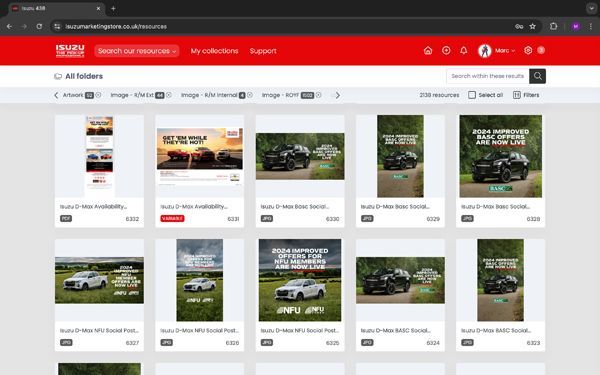
Task: Click the browser address bar URL
Action: click(116, 26)
